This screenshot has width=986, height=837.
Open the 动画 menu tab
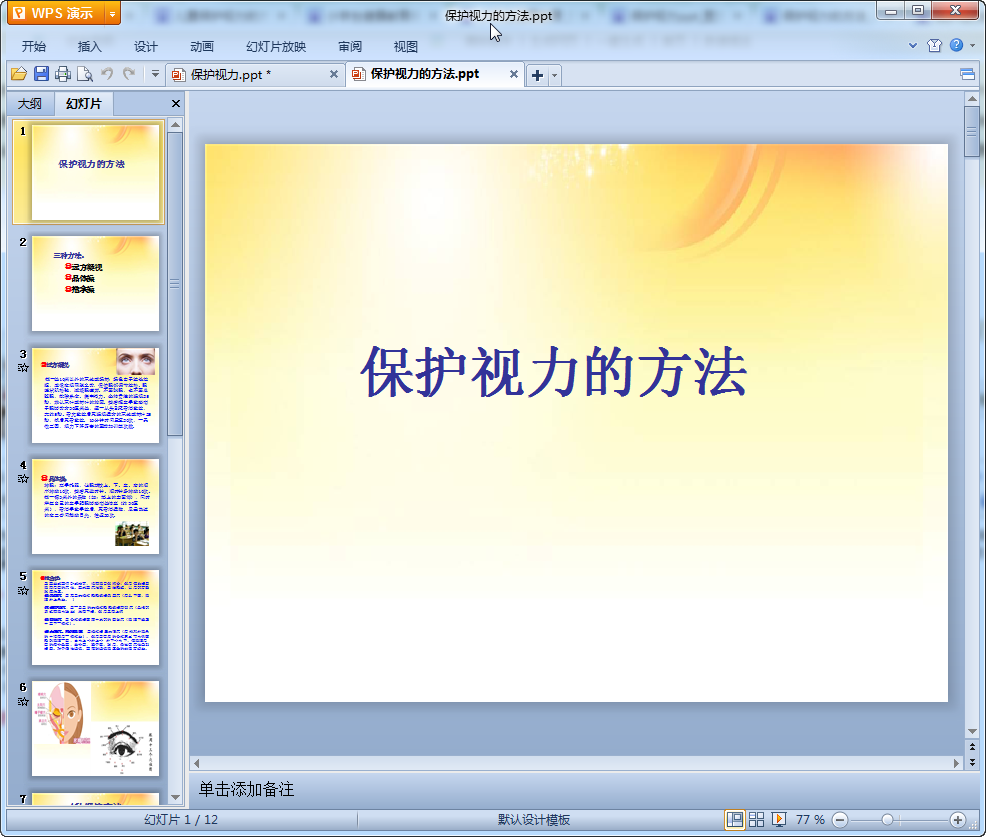point(202,46)
